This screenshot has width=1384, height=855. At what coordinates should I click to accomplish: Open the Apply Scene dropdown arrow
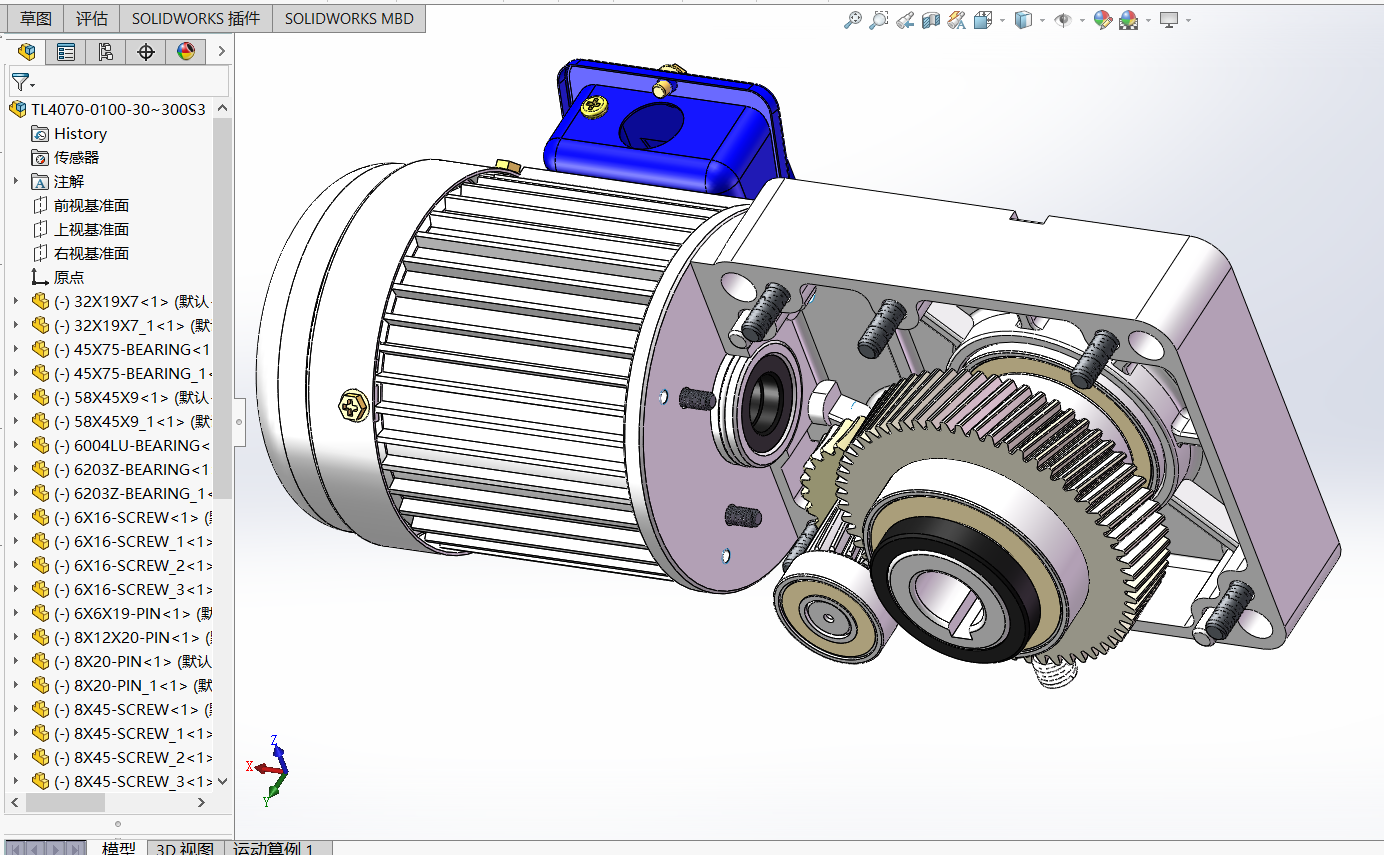click(x=1148, y=20)
